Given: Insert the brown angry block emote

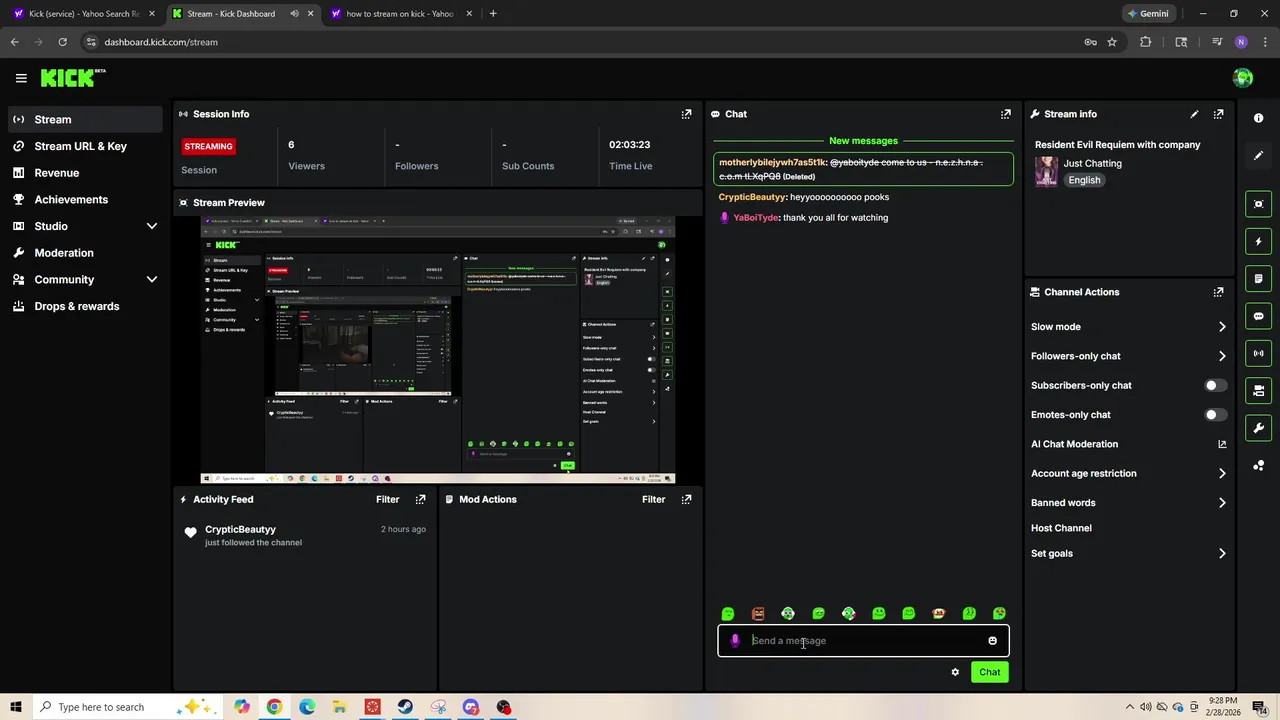Looking at the screenshot, I should pos(758,614).
